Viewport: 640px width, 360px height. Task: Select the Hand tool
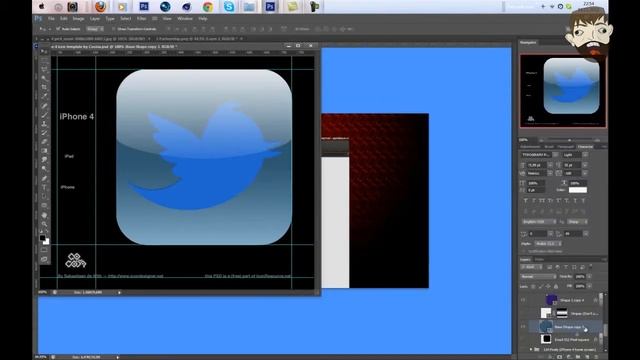coord(44,215)
